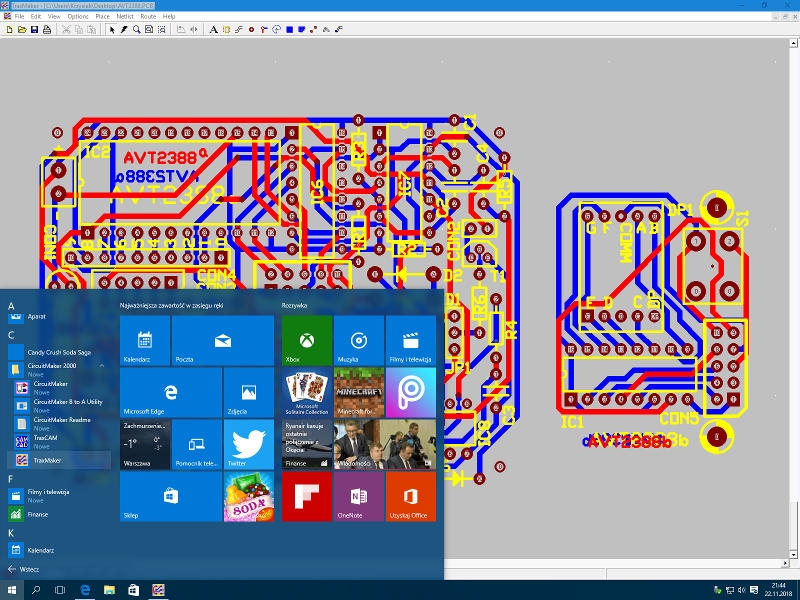Launch TraxMaker from Start menu list
The height and width of the screenshot is (600, 800).
pyautogui.click(x=59, y=460)
